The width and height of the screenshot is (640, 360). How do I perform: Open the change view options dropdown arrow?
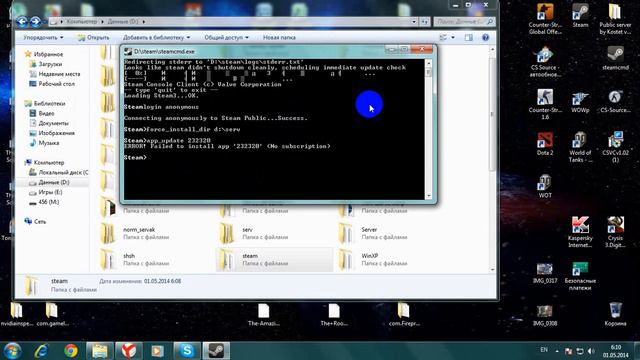pyautogui.click(x=453, y=38)
